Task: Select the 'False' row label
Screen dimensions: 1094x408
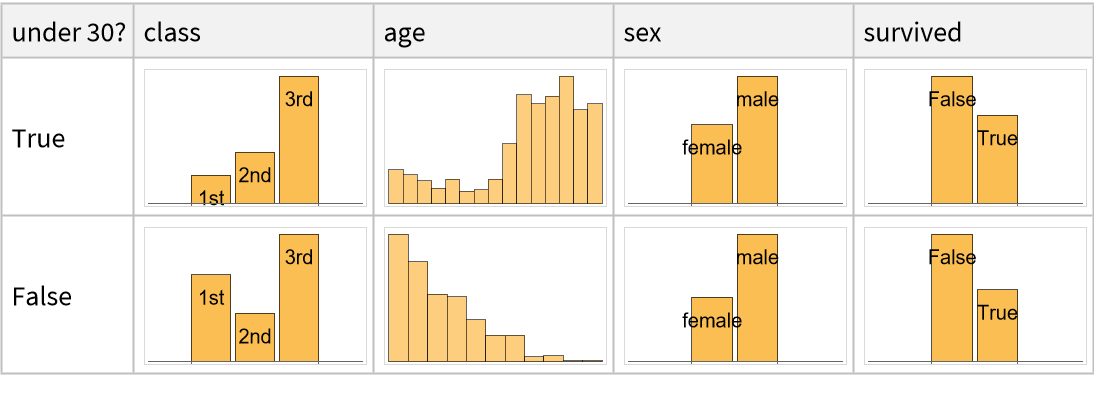Action: point(42,297)
